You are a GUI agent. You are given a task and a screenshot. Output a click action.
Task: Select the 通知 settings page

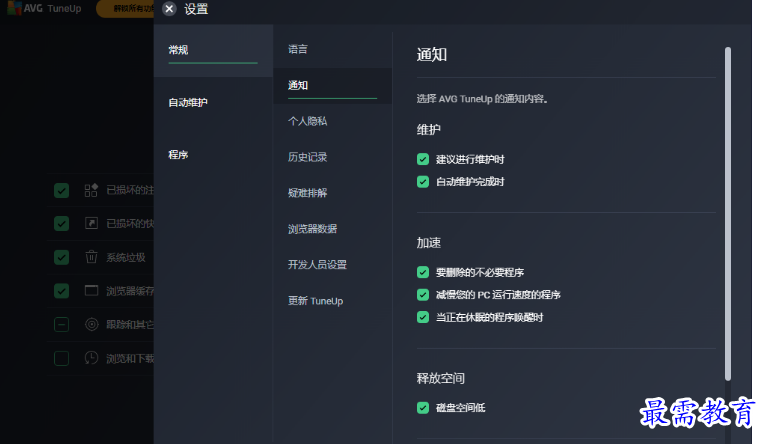pyautogui.click(x=332, y=85)
